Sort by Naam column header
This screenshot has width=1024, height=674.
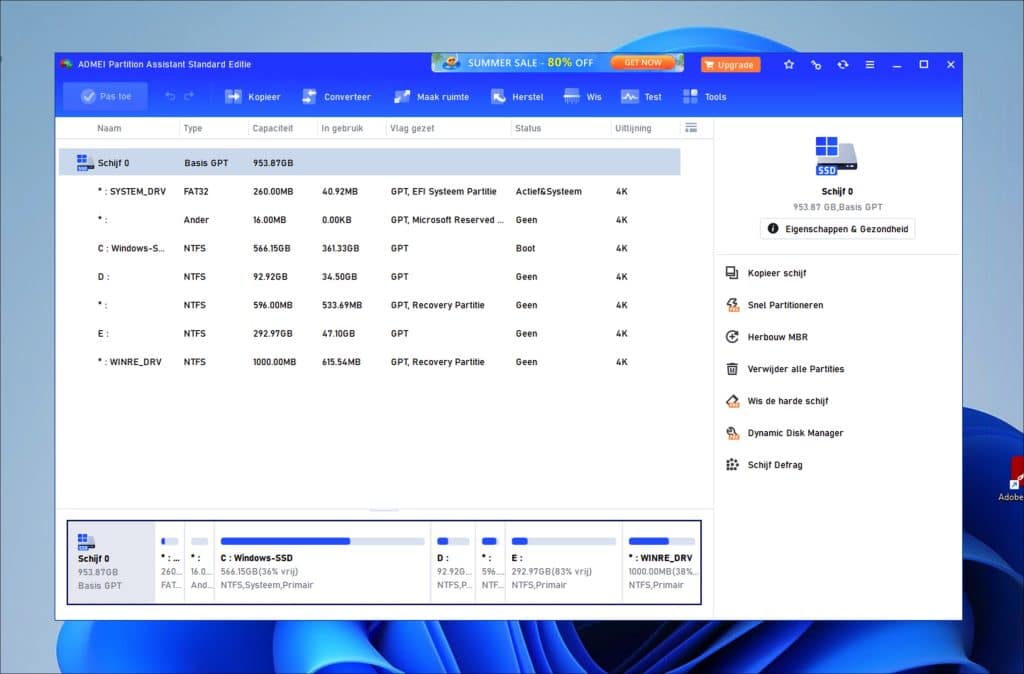109,128
